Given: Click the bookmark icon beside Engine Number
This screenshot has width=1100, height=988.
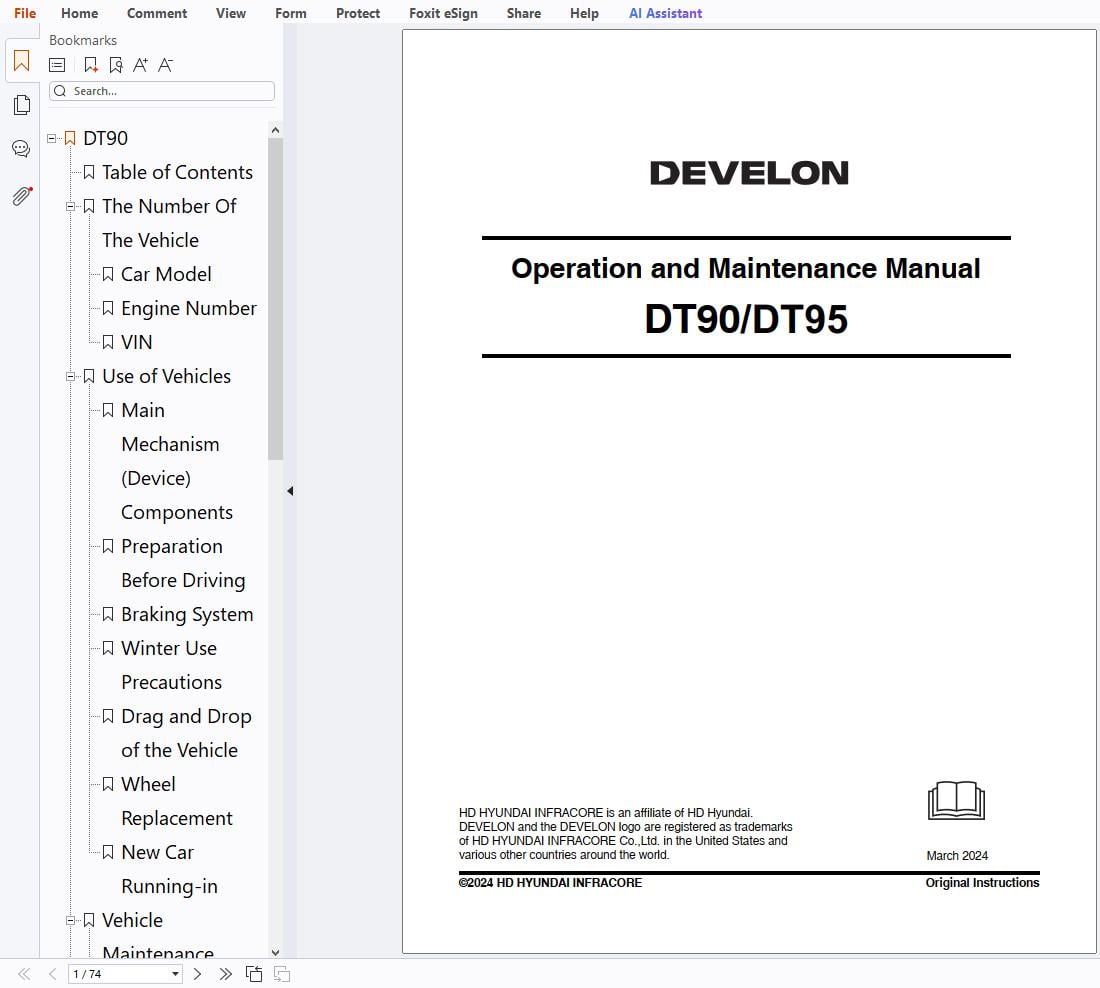Looking at the screenshot, I should click(108, 307).
